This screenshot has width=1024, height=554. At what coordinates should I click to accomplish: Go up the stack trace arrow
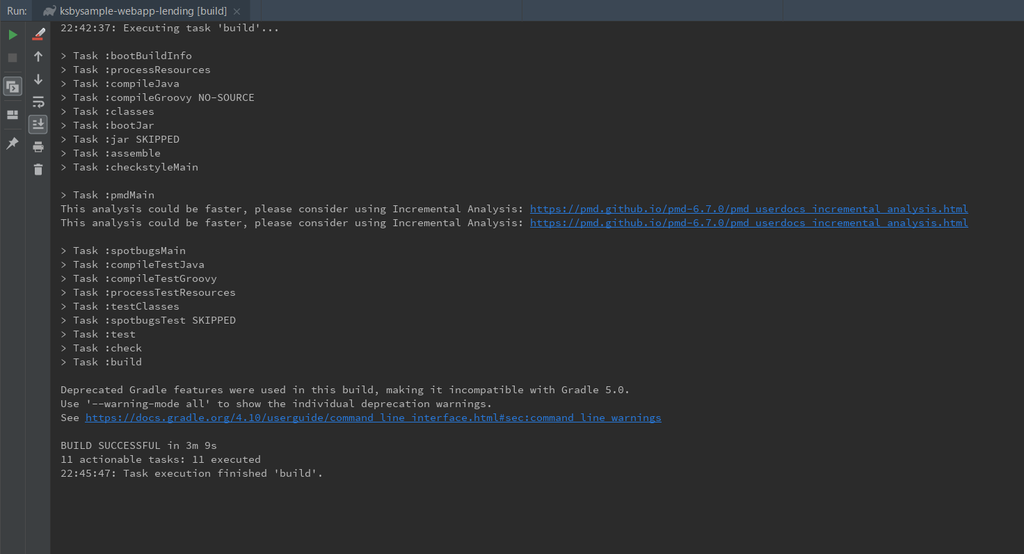39,57
